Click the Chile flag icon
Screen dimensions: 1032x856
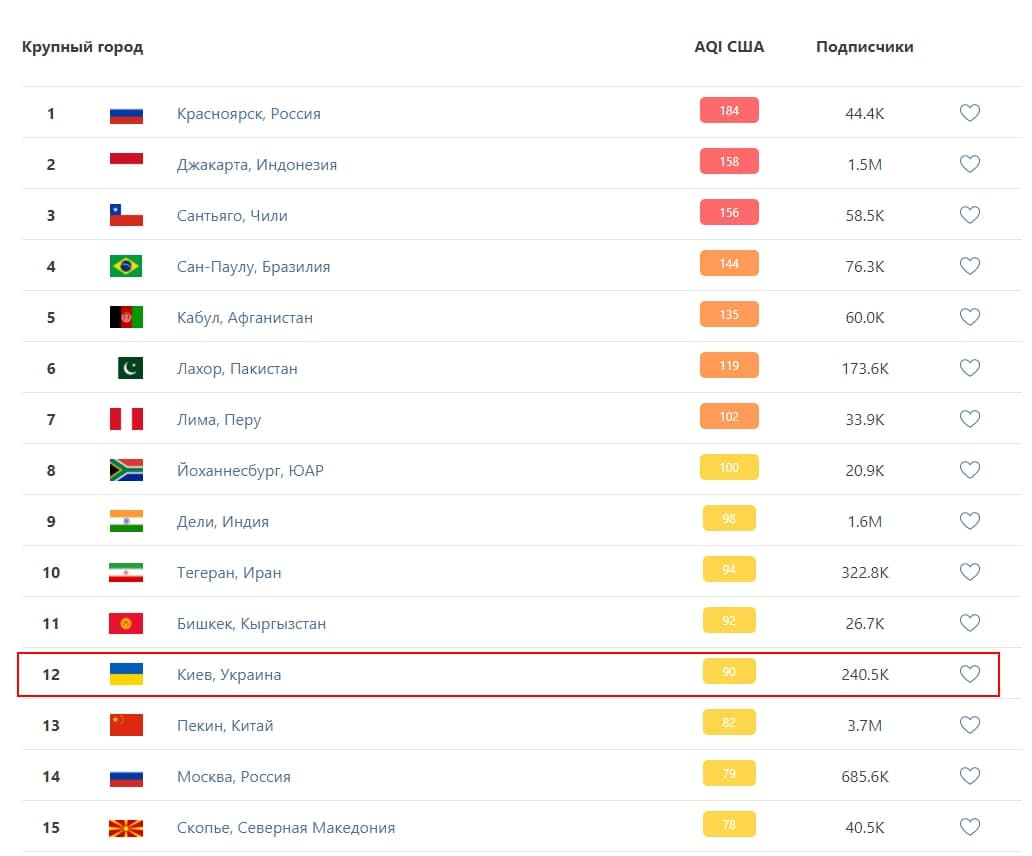tap(126, 215)
